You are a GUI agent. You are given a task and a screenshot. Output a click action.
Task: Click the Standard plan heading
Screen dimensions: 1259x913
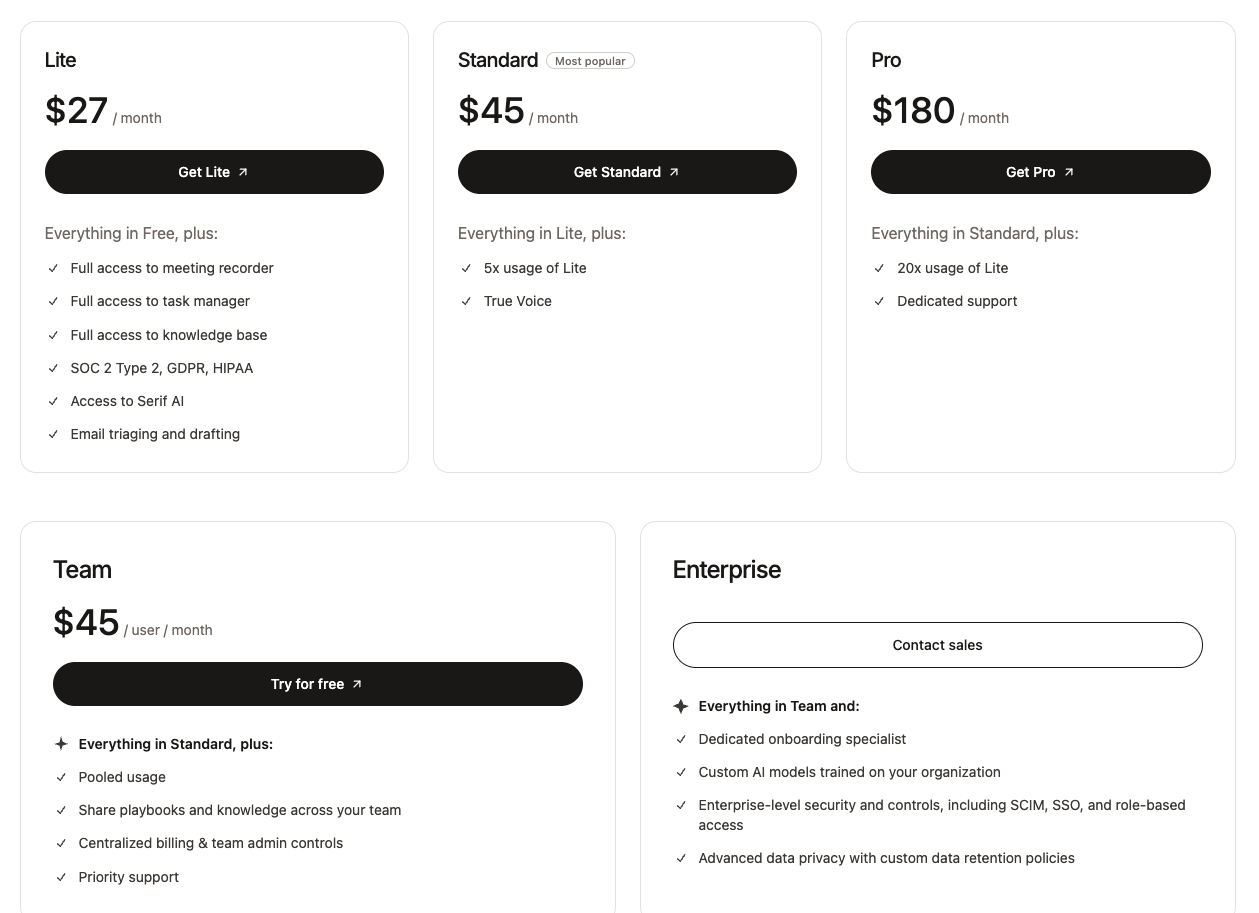(x=498, y=60)
